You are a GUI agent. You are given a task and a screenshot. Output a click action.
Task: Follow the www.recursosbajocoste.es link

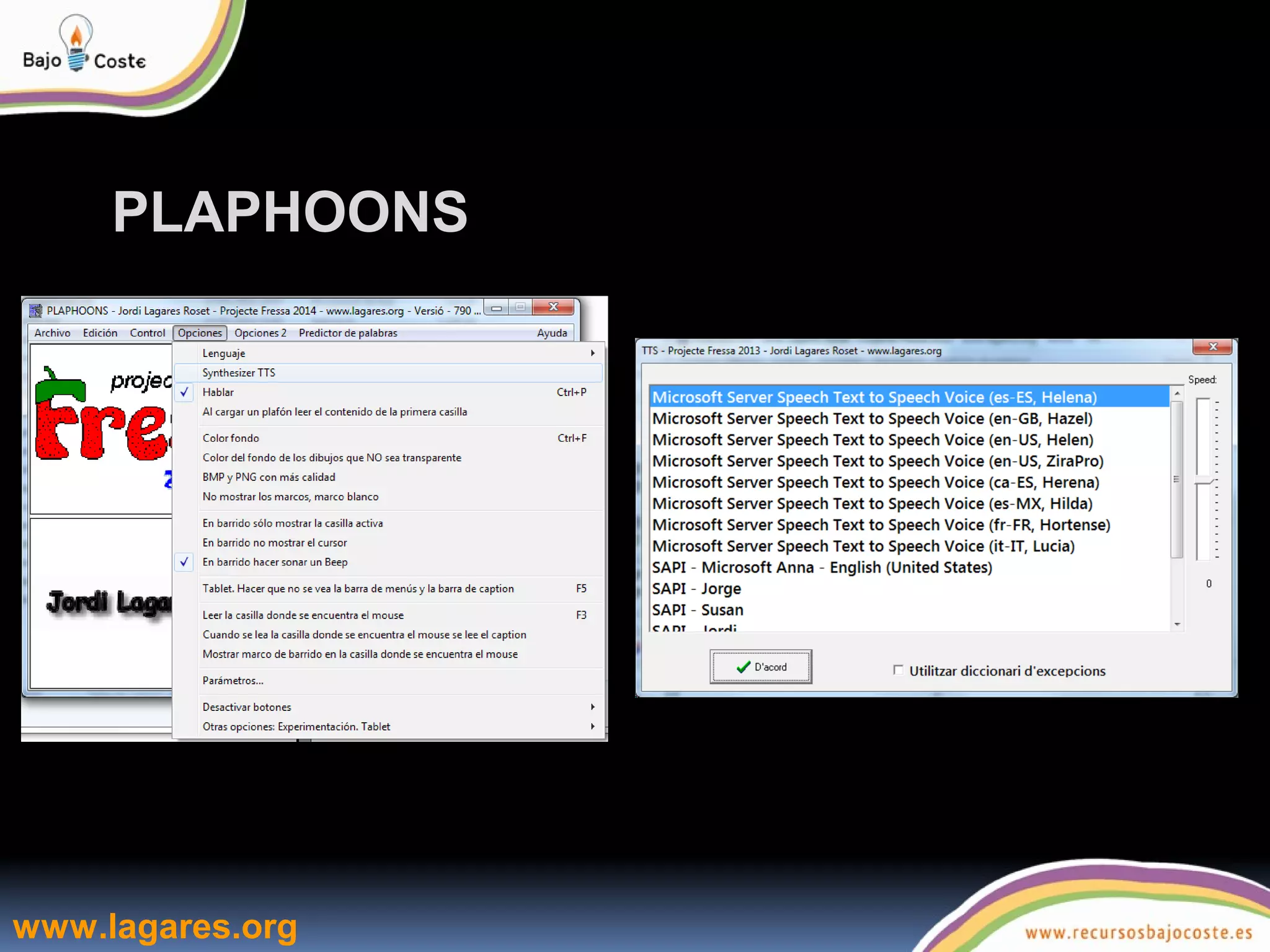coord(1139,932)
